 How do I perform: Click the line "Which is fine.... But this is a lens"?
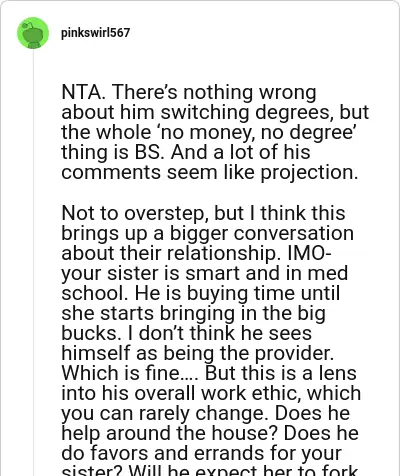[209, 373]
